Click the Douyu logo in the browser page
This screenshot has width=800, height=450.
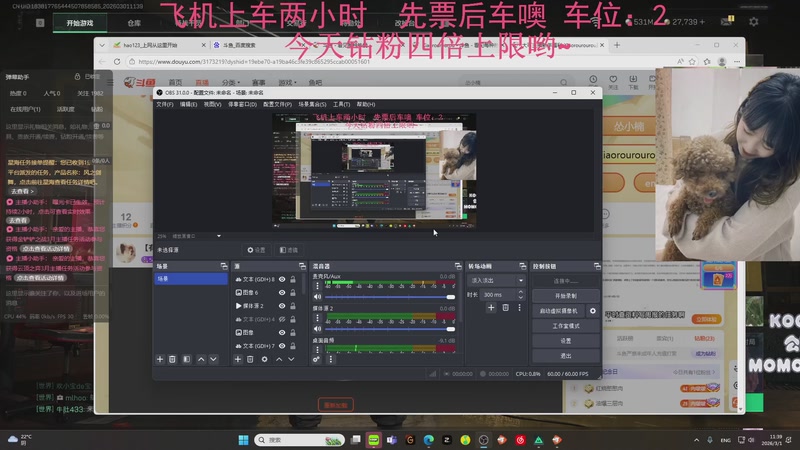(x=139, y=82)
